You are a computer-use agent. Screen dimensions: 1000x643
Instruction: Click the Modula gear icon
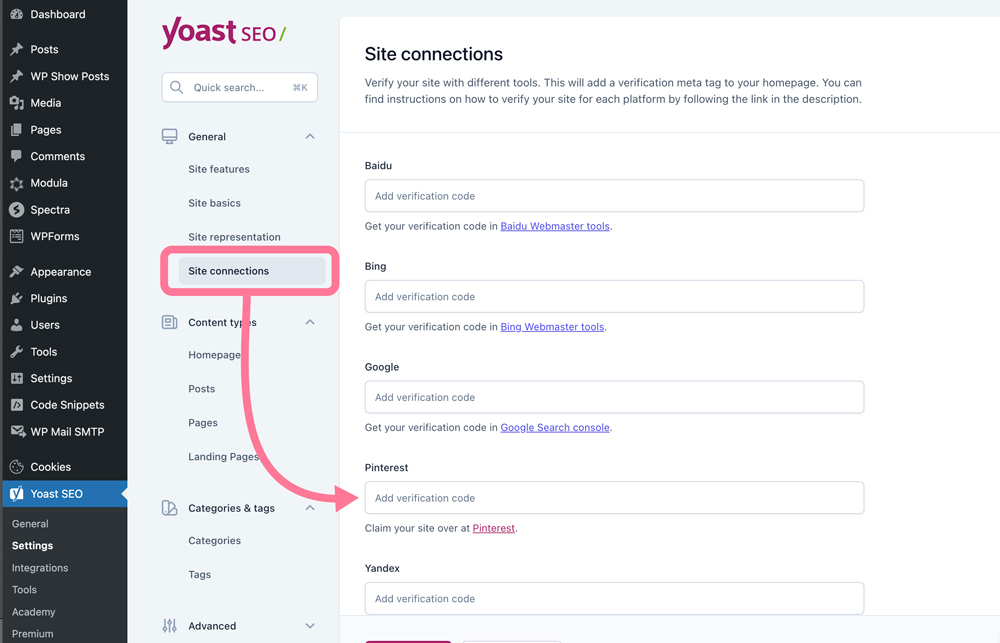click(17, 184)
